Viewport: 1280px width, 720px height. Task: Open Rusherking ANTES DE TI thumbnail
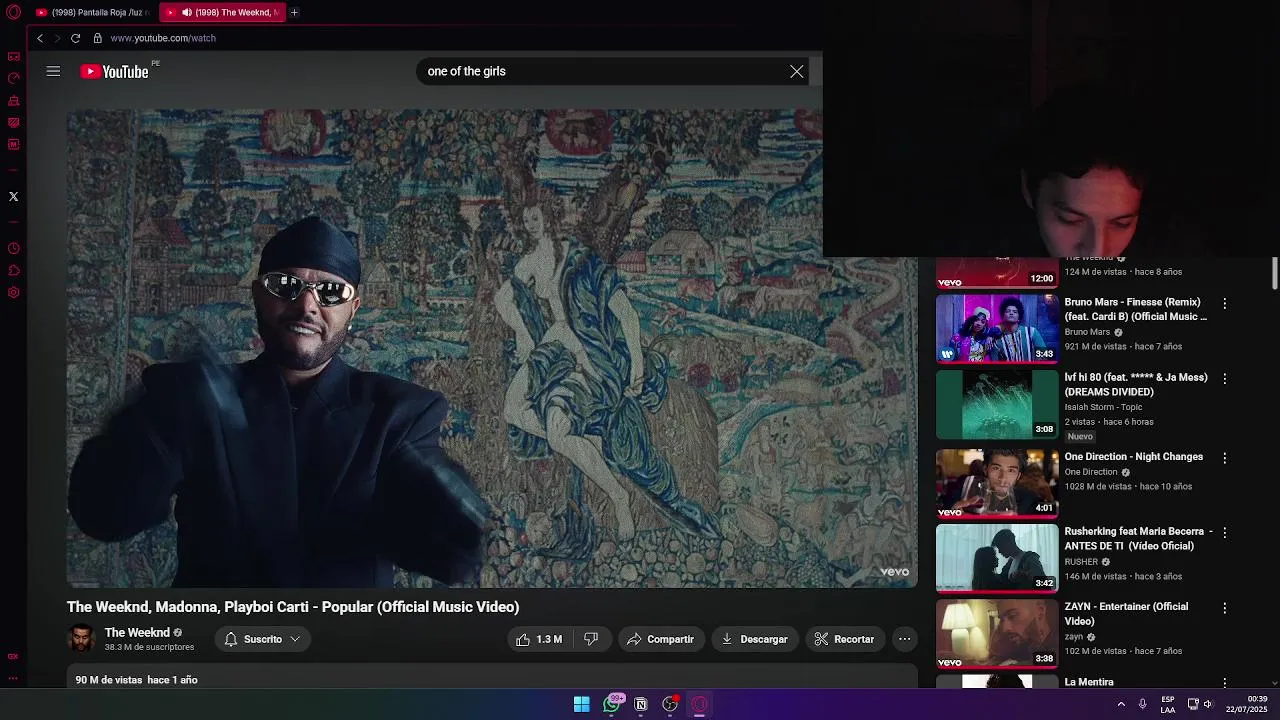click(x=997, y=559)
